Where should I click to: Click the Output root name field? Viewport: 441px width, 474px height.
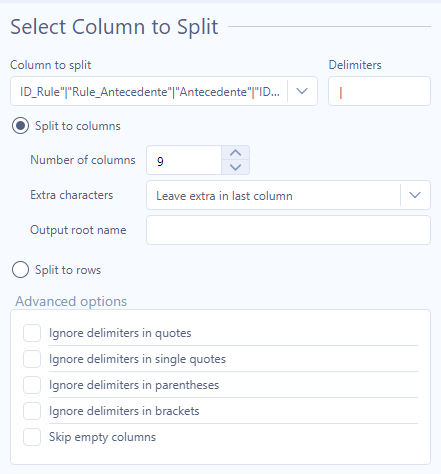[x=288, y=230]
